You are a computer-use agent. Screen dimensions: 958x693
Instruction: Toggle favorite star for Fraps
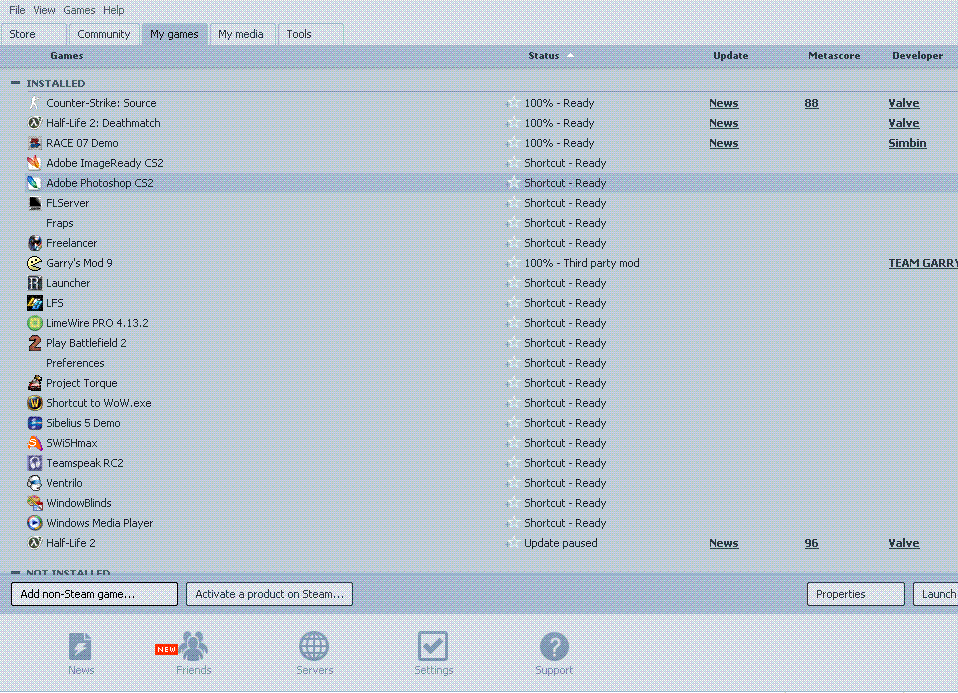[x=513, y=222]
